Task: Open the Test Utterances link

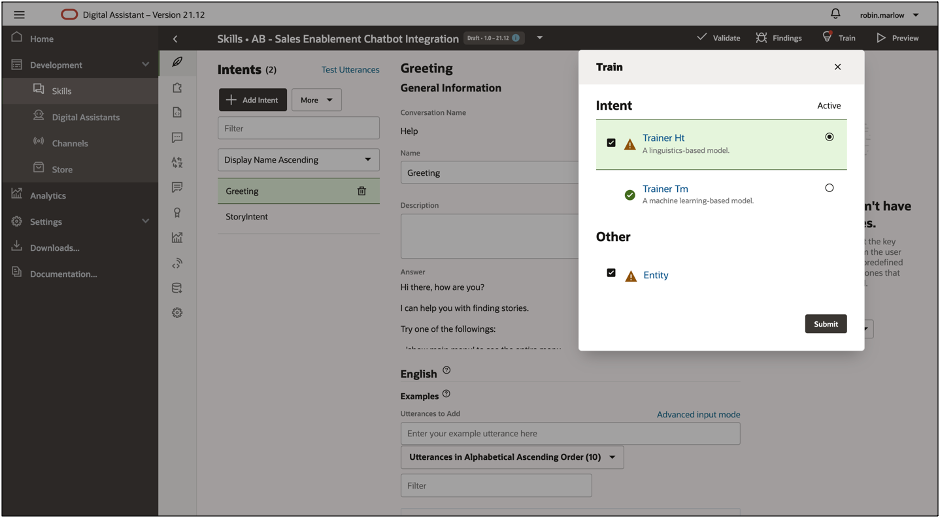Action: 350,70
